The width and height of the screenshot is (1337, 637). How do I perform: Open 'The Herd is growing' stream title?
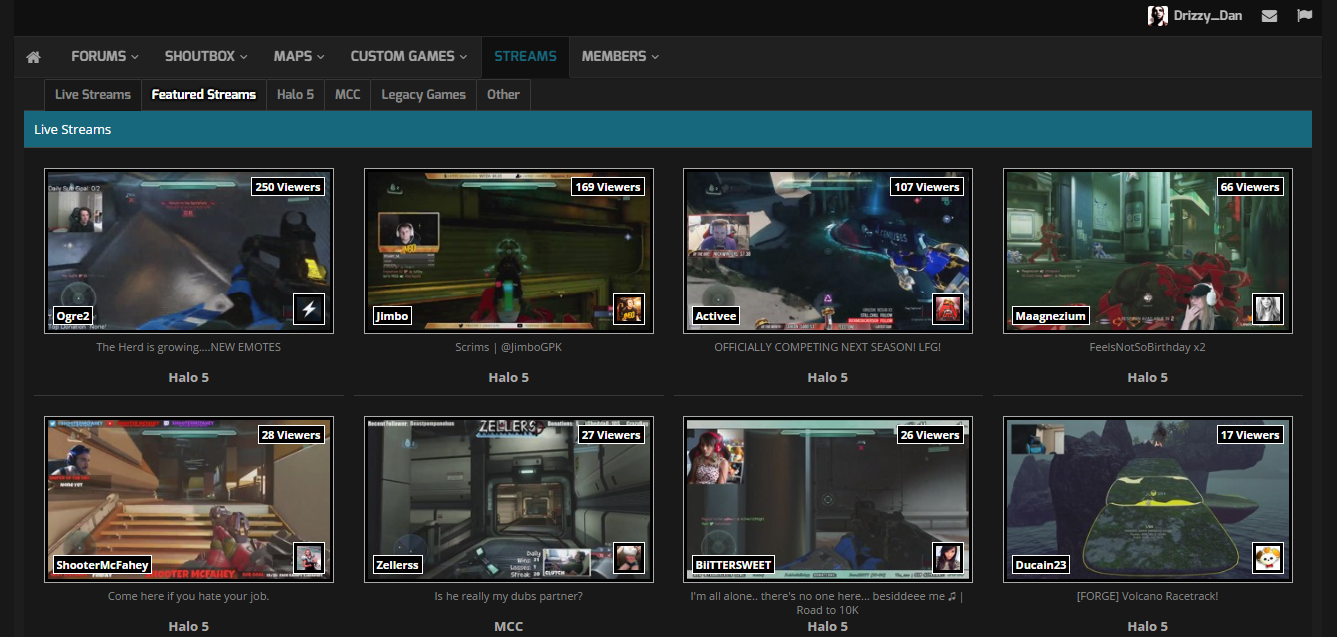(188, 347)
